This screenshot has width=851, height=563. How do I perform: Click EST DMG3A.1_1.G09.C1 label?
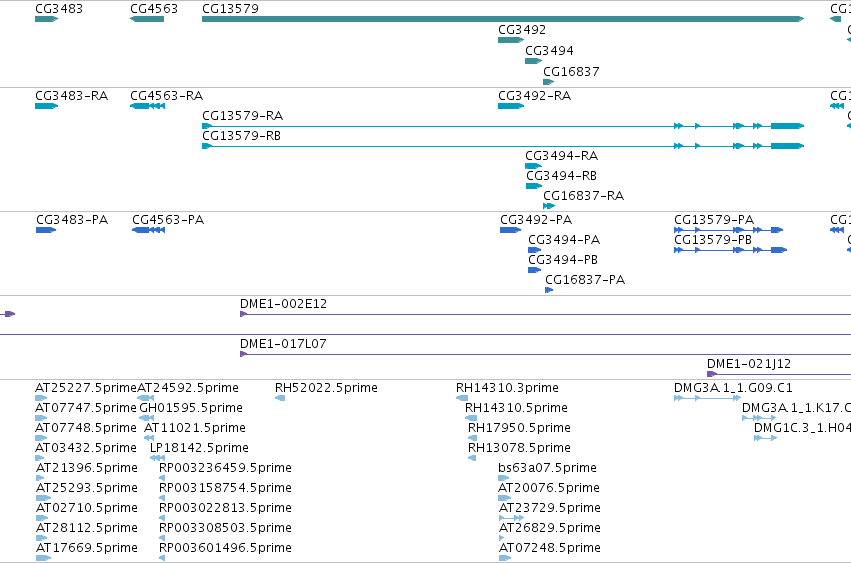point(733,388)
